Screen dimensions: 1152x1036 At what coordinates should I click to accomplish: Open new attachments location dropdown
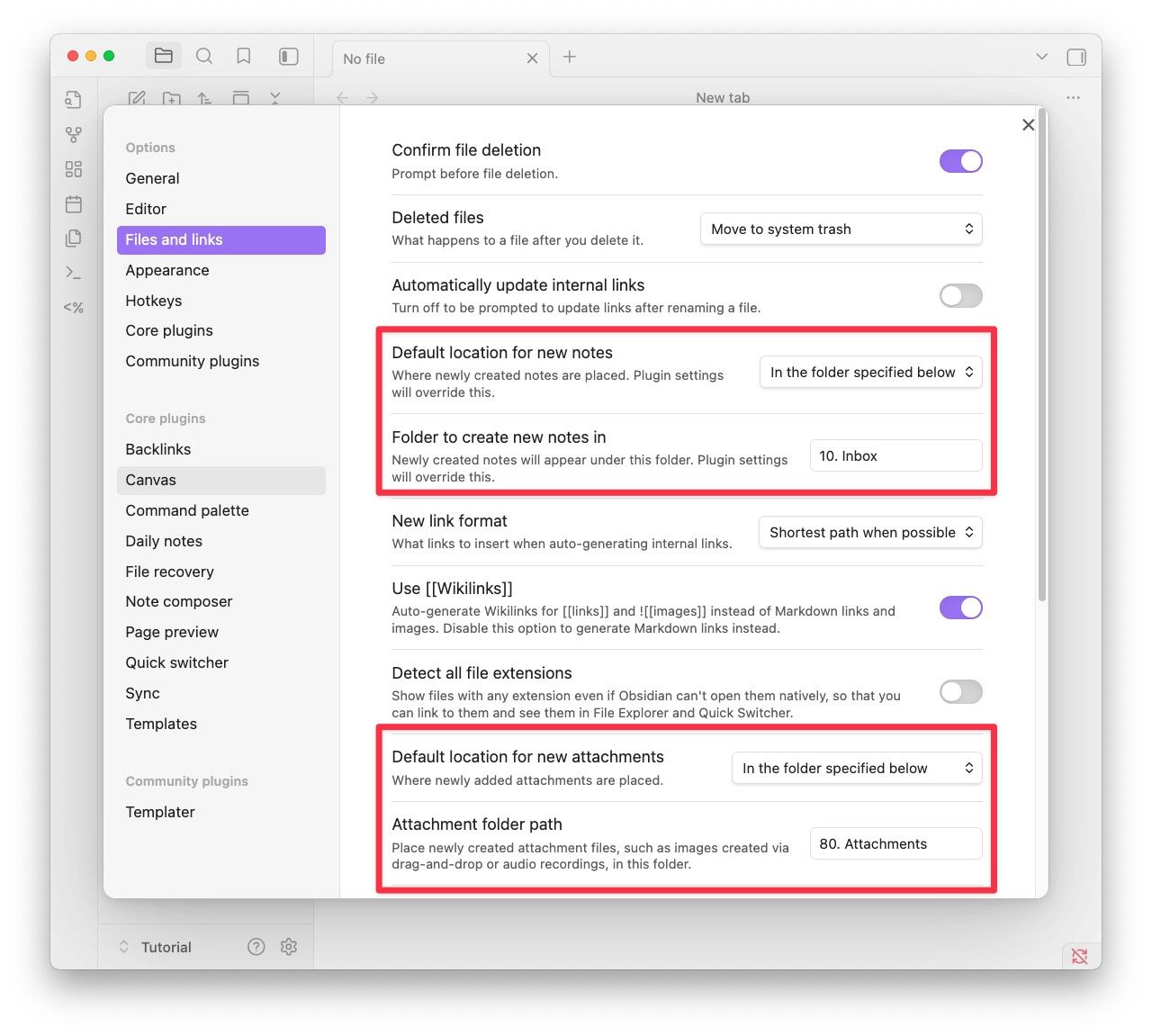857,768
